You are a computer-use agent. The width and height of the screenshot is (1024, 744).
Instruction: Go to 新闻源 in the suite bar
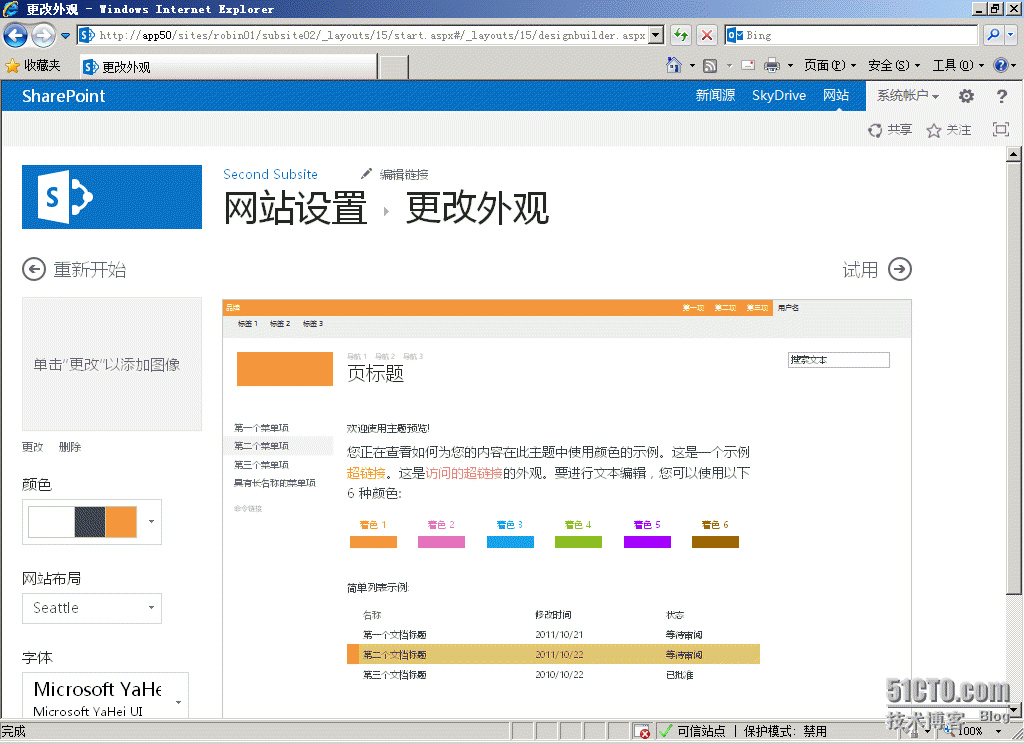point(715,95)
